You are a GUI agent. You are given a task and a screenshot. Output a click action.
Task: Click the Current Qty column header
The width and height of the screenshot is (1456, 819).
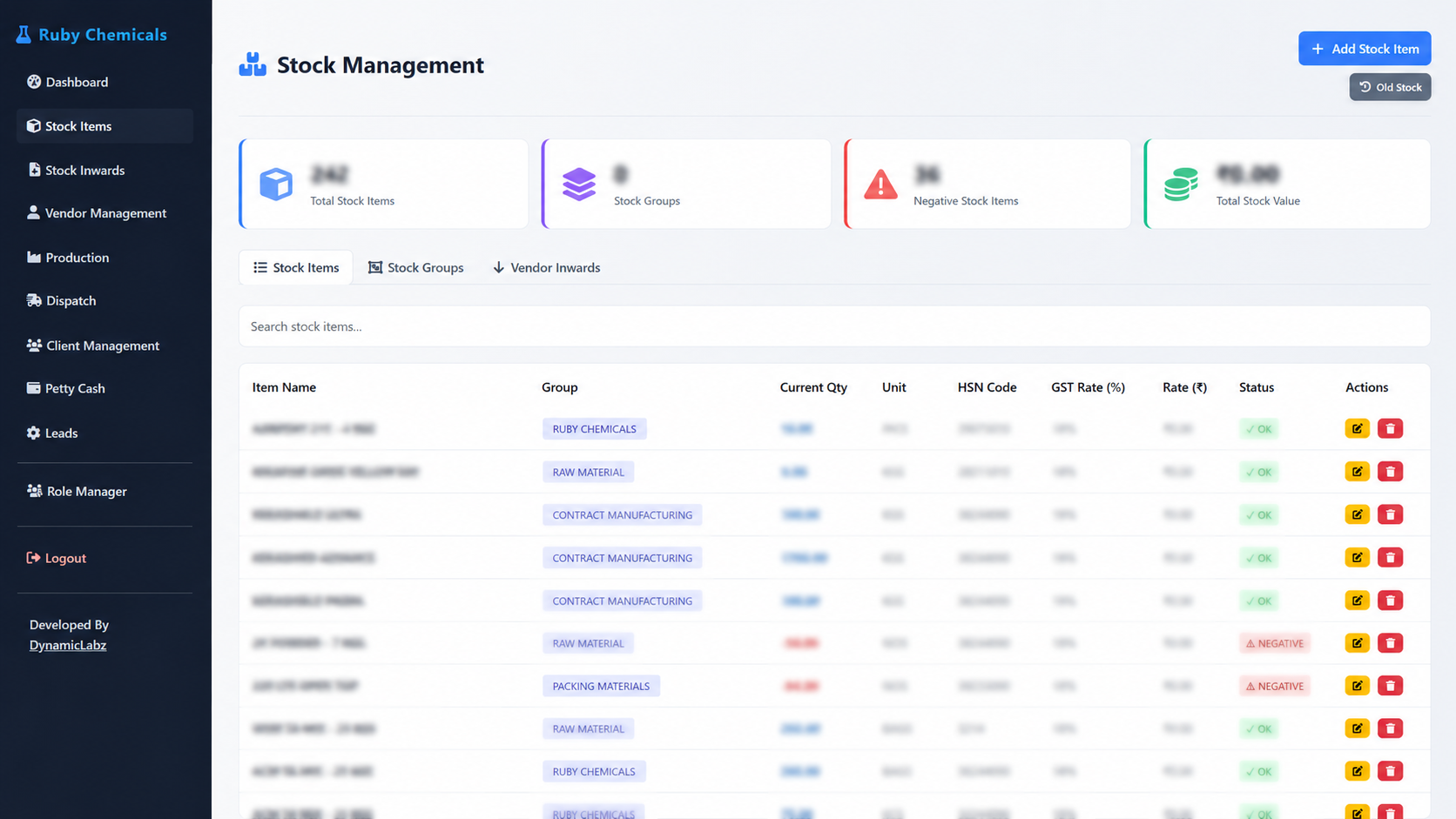[x=813, y=387]
